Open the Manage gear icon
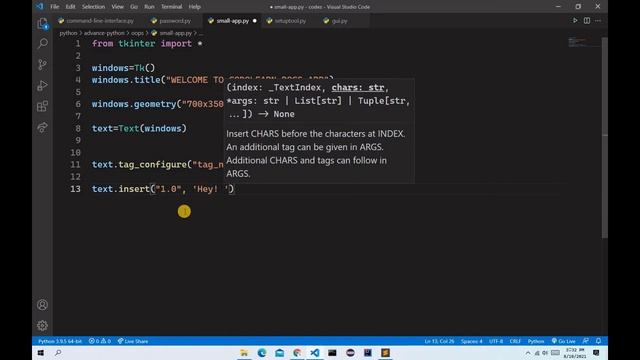Image resolution: width=640 pixels, height=360 pixels. pos(42,325)
